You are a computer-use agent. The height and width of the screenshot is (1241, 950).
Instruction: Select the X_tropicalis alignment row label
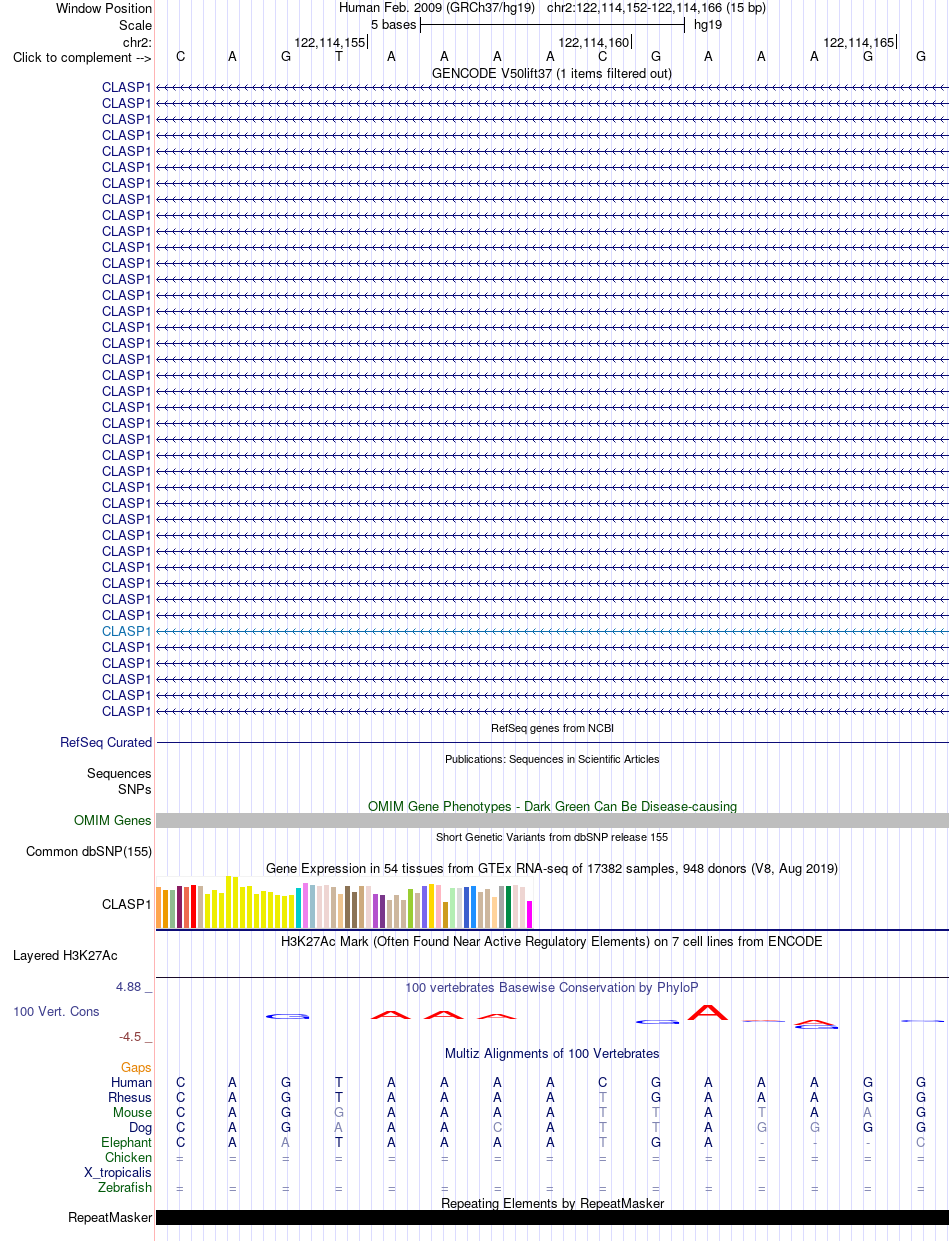coord(119,1172)
